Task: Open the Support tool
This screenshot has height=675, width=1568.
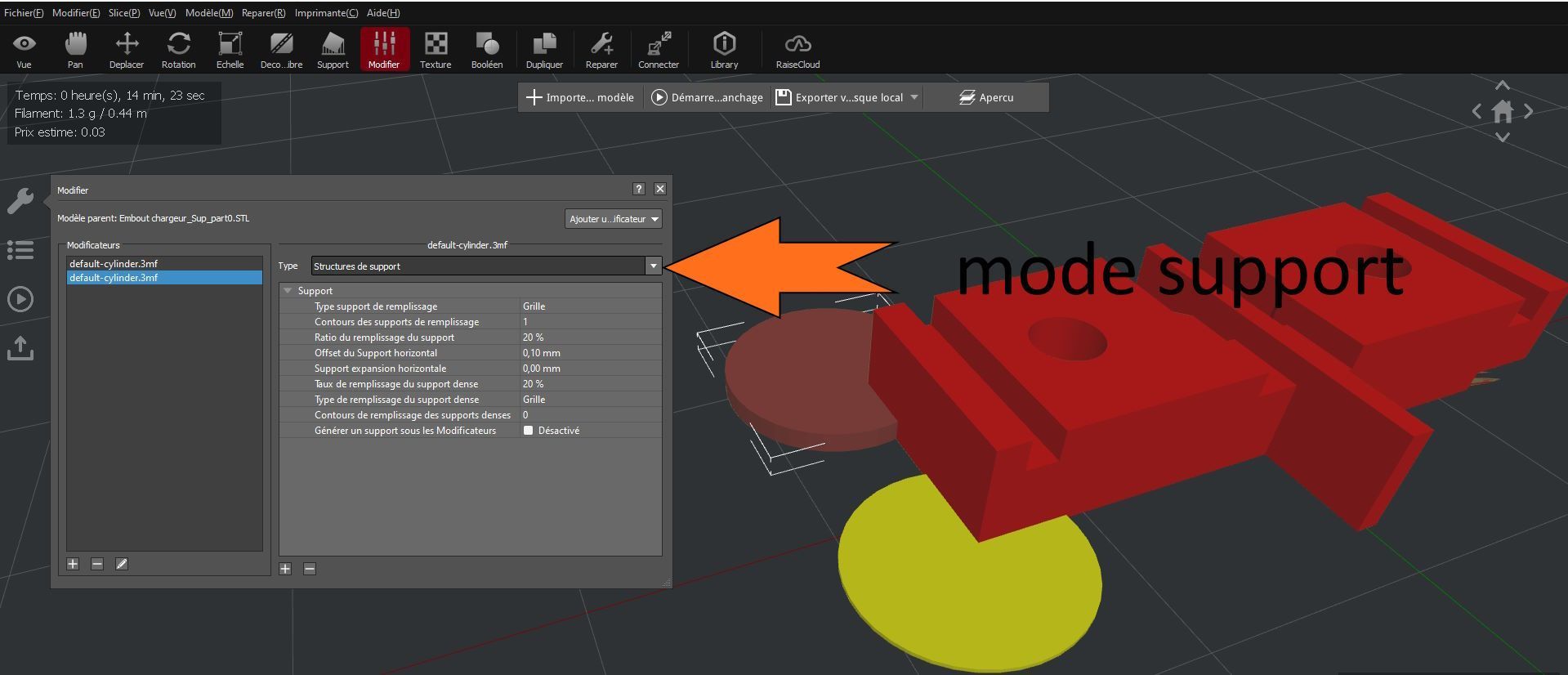Action: point(333,50)
